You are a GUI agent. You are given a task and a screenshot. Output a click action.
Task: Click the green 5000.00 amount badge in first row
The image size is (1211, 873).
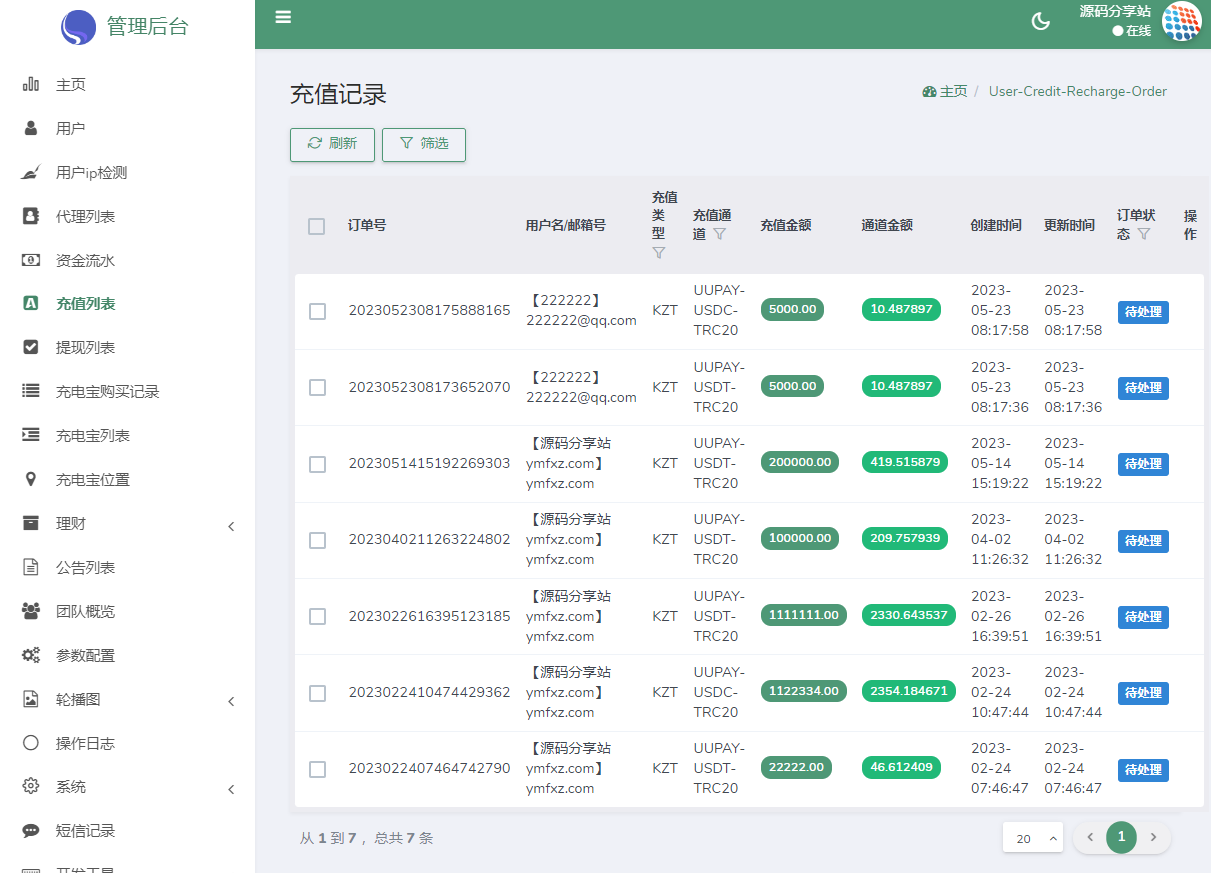coord(792,310)
